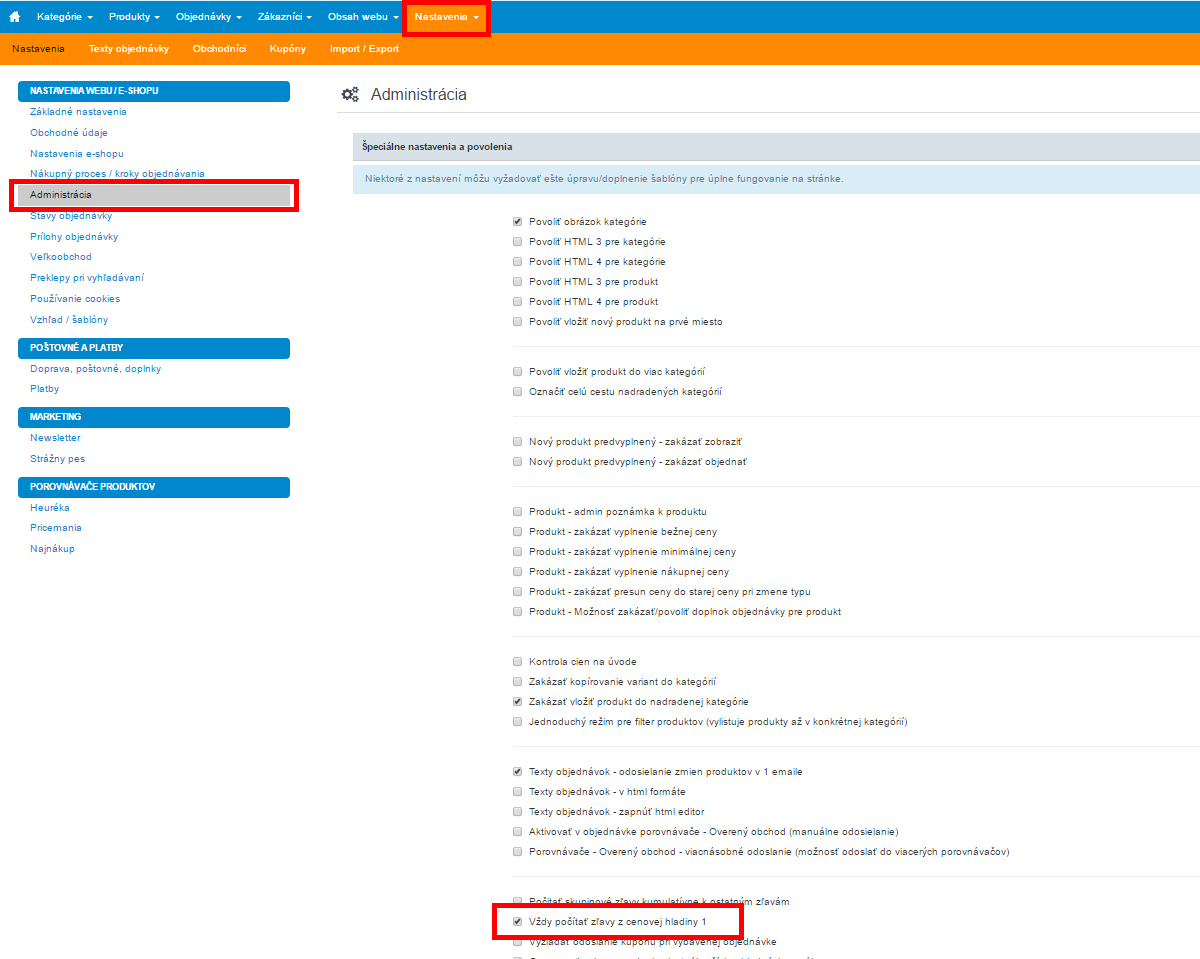Check Overený obchod - viacnásobné odoslanie
The width and height of the screenshot is (1200, 959).
(518, 852)
